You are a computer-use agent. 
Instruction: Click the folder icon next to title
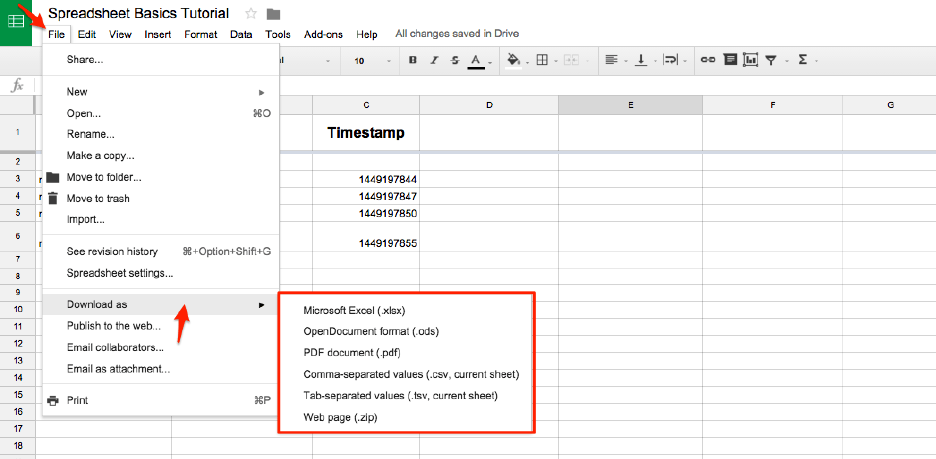click(x=273, y=14)
